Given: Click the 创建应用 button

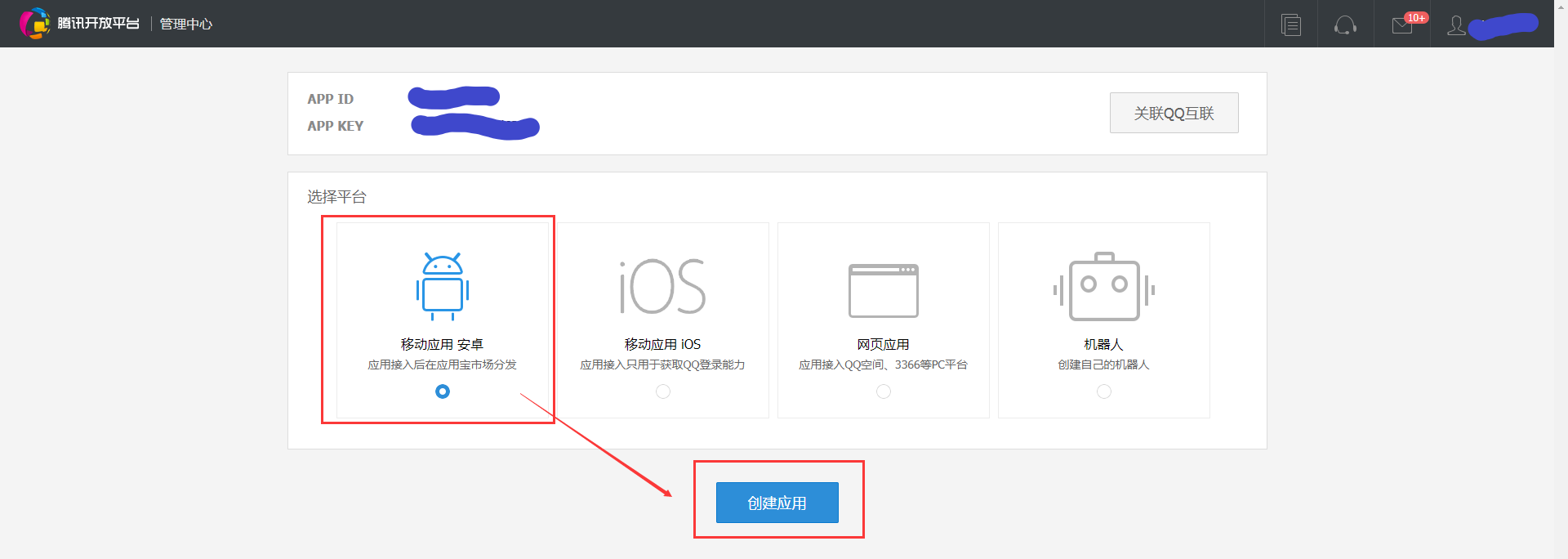Looking at the screenshot, I should tap(777, 503).
